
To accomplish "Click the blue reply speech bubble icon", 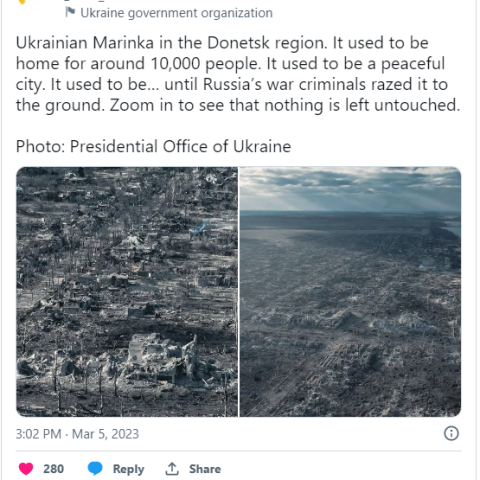I will 95,469.
